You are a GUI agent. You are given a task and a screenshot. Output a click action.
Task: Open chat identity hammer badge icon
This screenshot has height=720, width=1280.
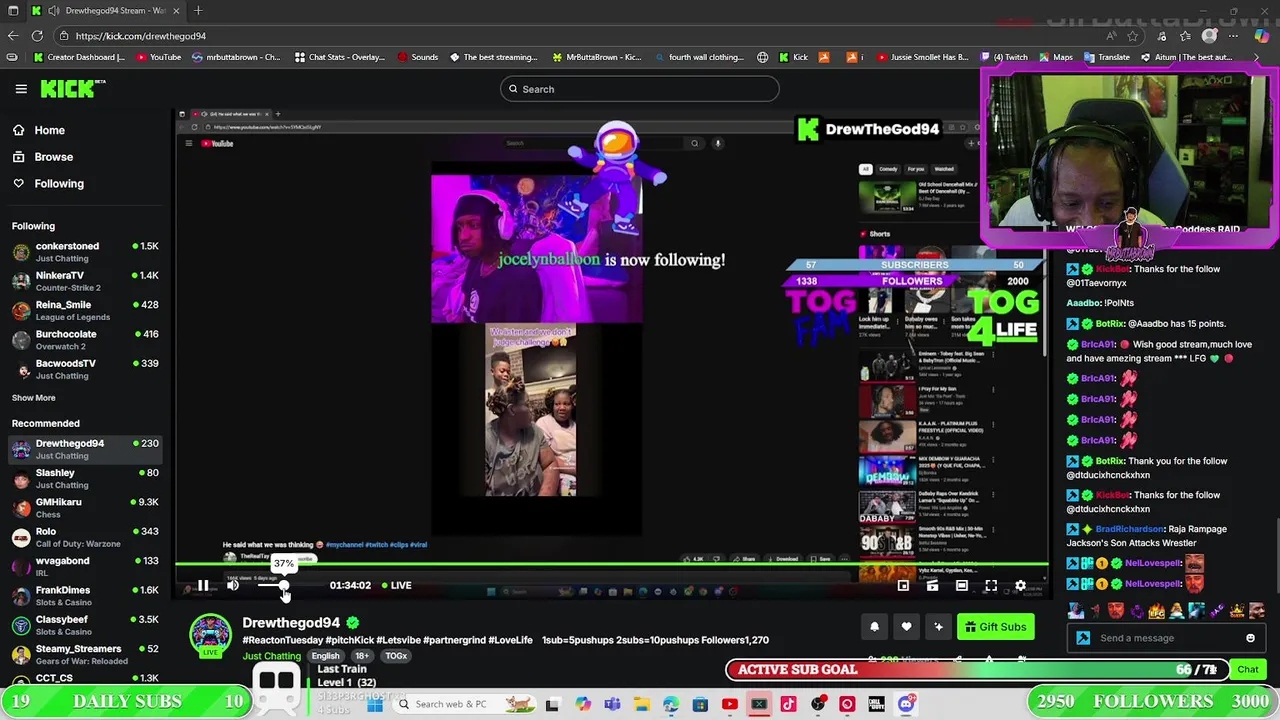(1083, 638)
